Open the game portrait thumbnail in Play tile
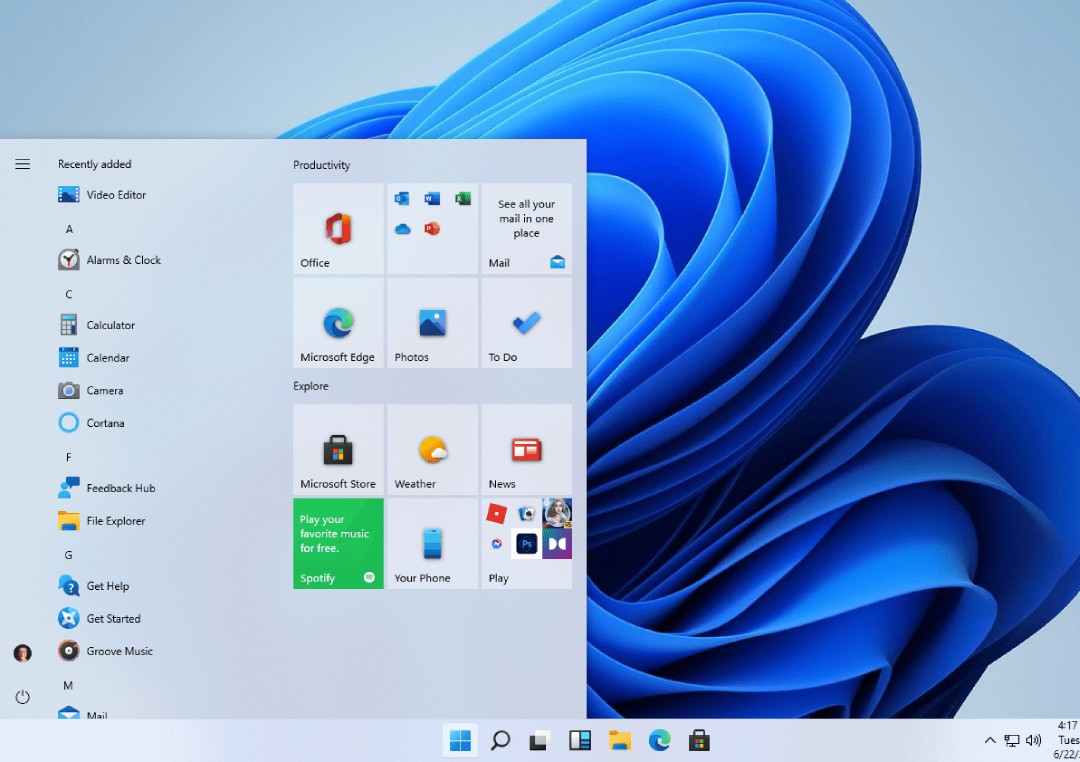This screenshot has height=762, width=1080. click(x=557, y=513)
